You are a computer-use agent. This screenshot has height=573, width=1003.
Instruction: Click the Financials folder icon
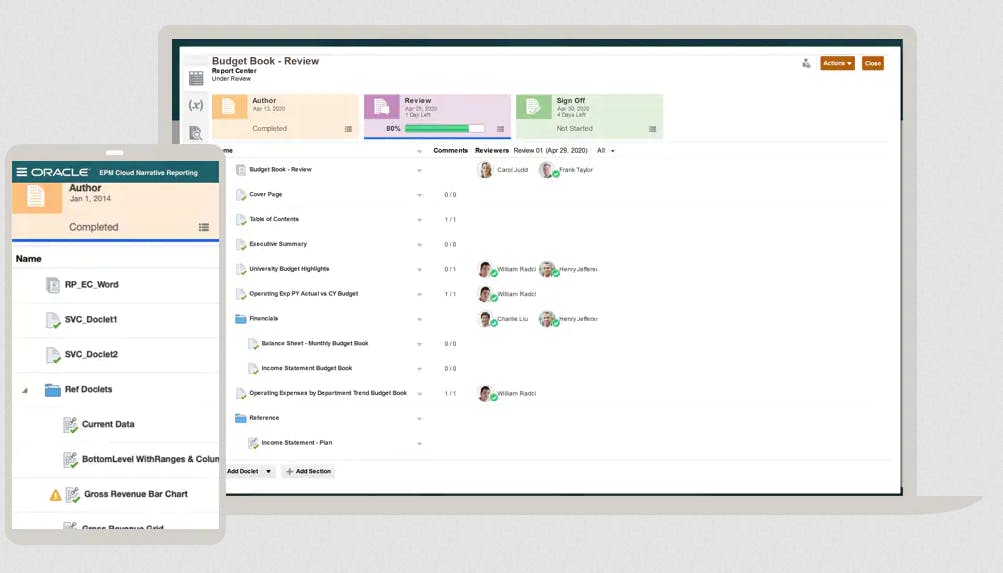(x=241, y=318)
